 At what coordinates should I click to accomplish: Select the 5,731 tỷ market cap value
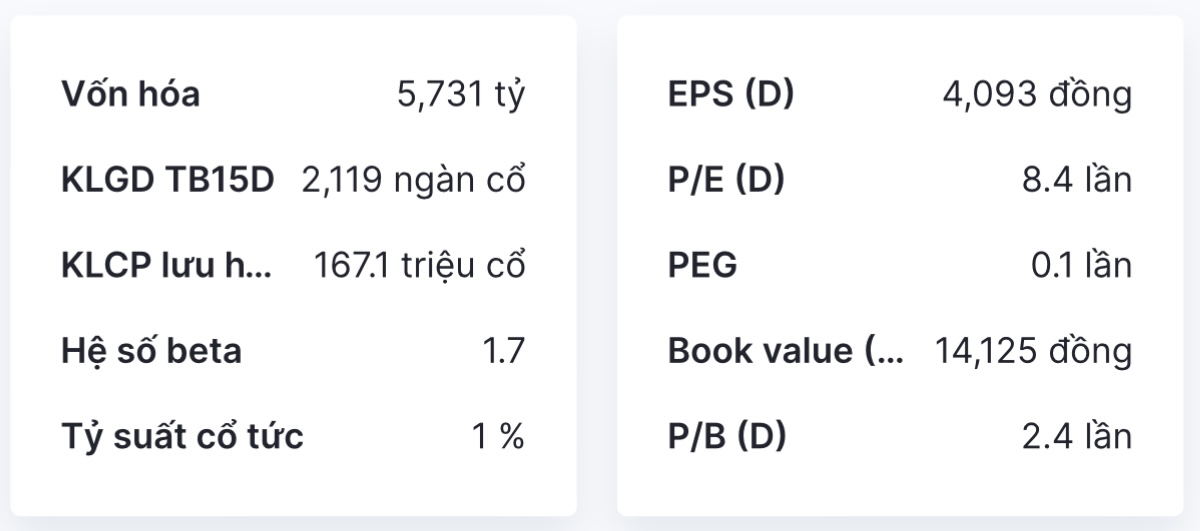(x=461, y=95)
